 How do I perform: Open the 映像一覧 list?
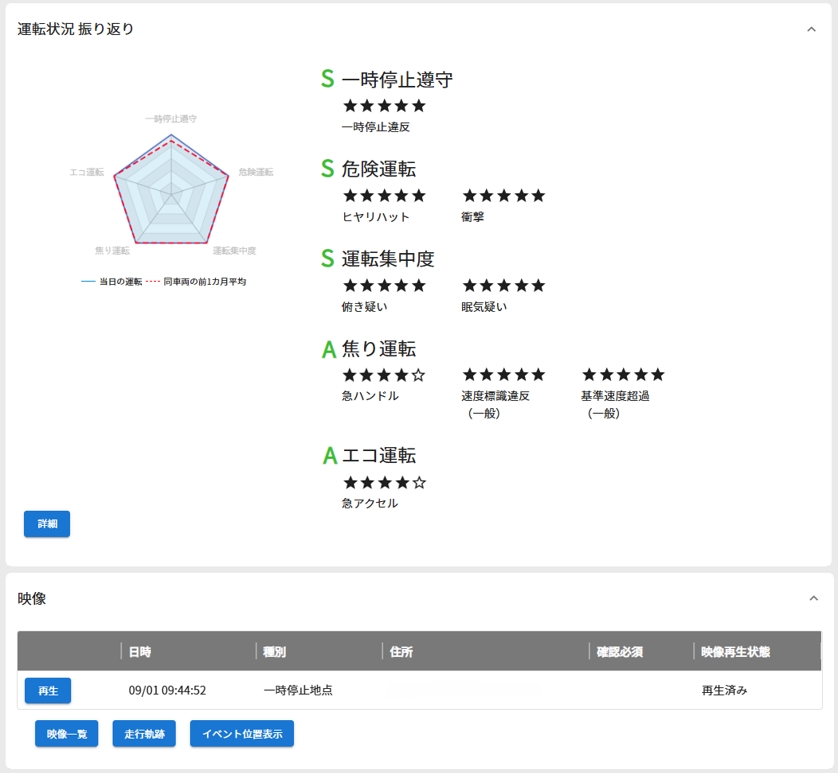[x=67, y=734]
